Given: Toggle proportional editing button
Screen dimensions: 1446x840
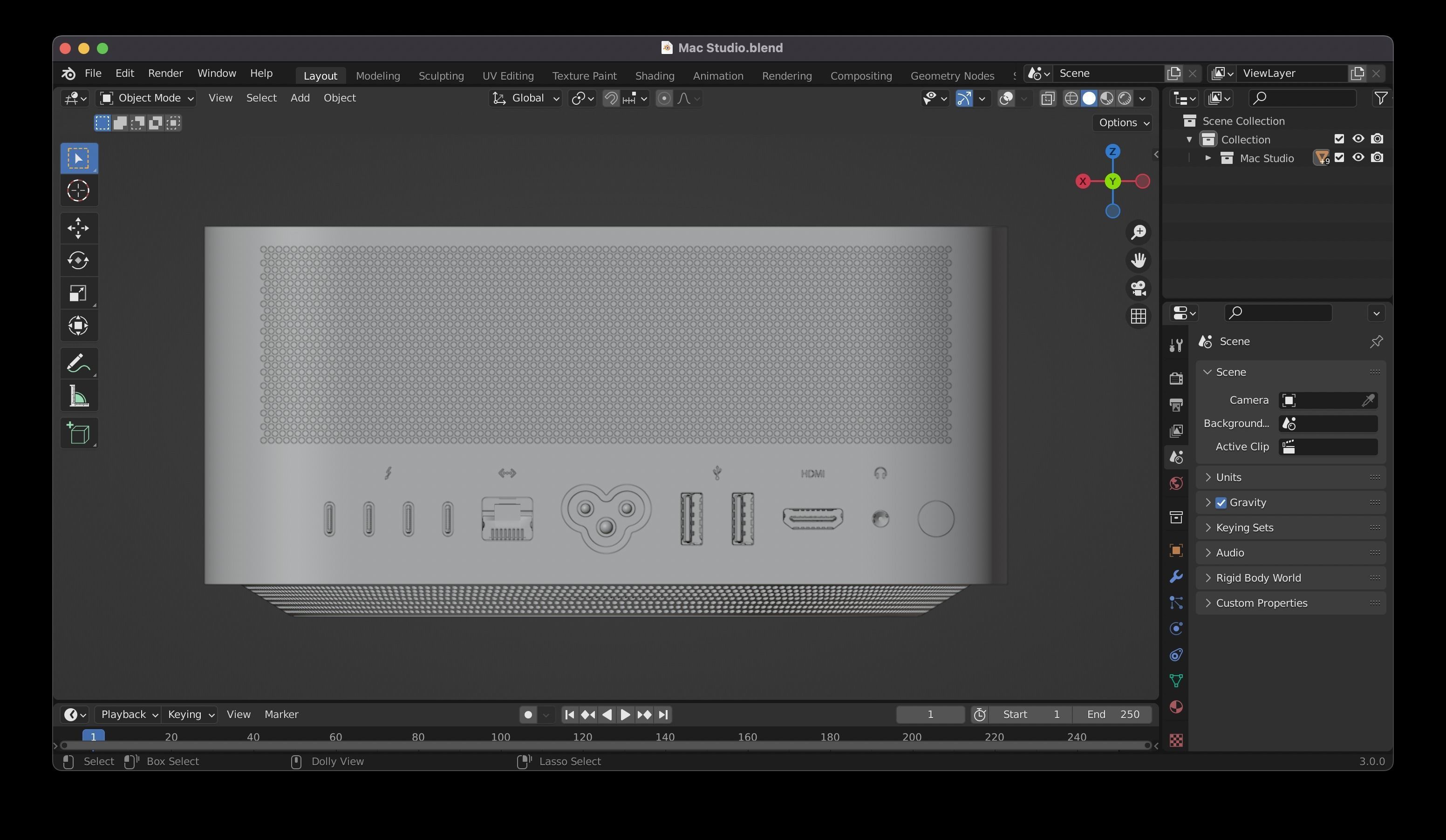Looking at the screenshot, I should pos(664,99).
